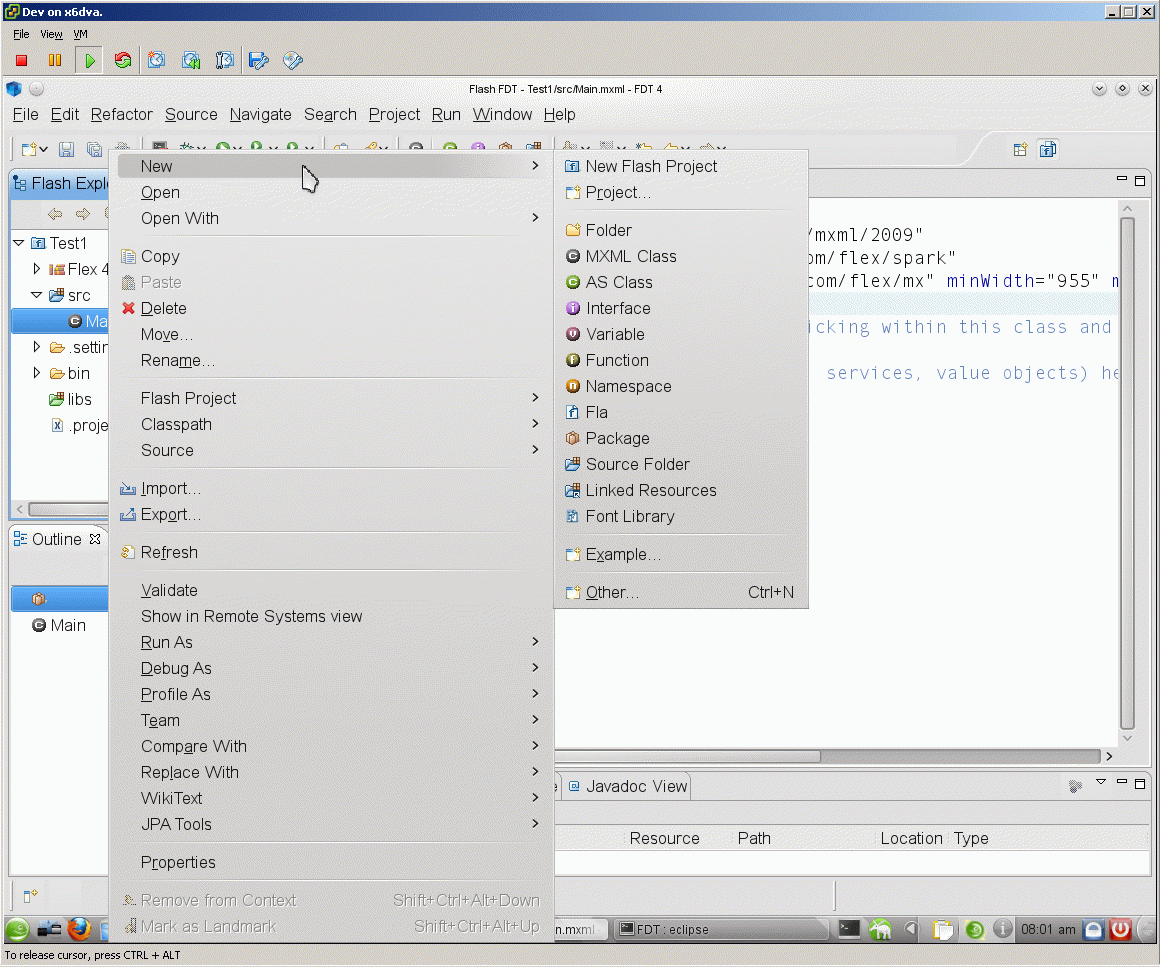Select Font Library menu entry
Screen dimensions: 1160x967
pyautogui.click(x=681, y=516)
